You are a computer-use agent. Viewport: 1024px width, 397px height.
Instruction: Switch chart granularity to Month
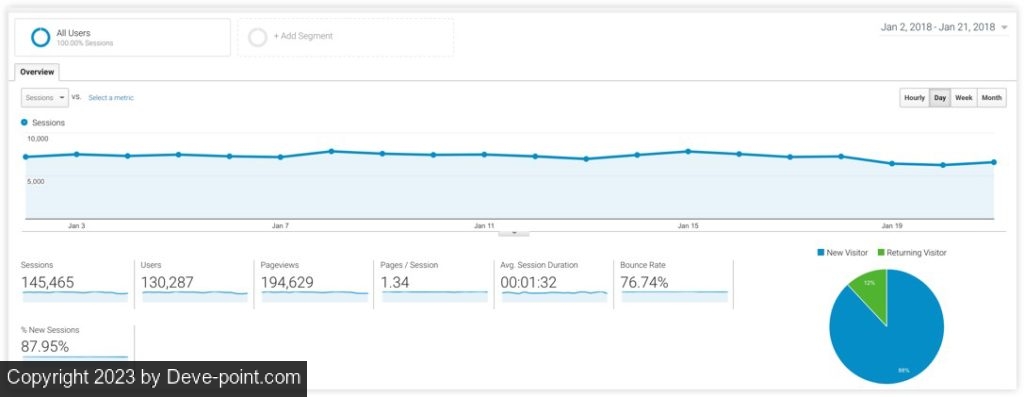[991, 98]
